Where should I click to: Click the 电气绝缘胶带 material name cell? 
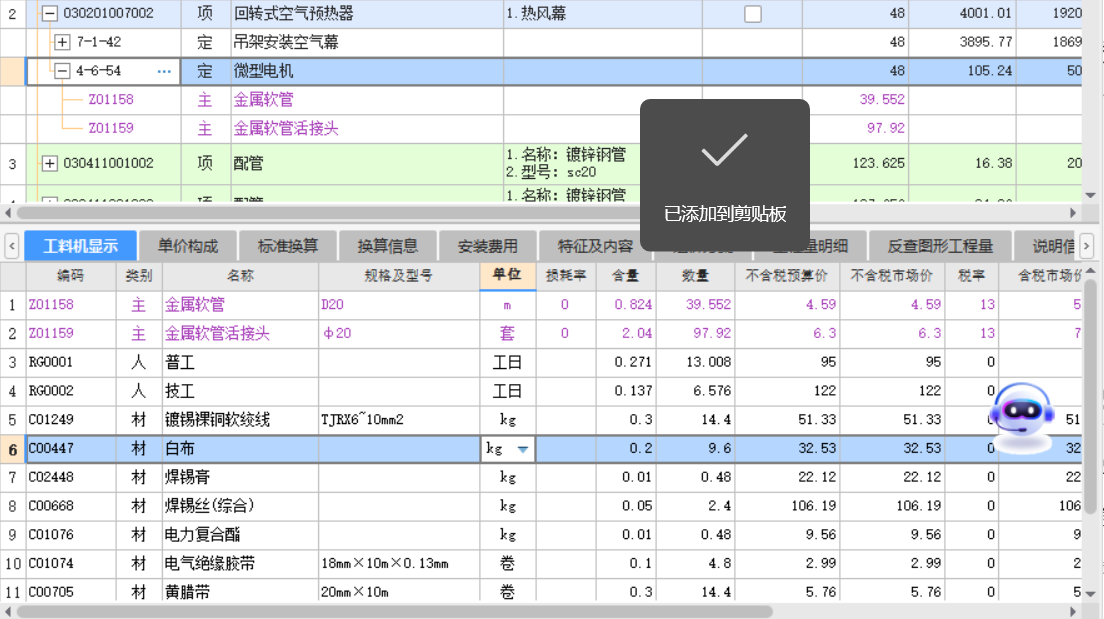240,564
